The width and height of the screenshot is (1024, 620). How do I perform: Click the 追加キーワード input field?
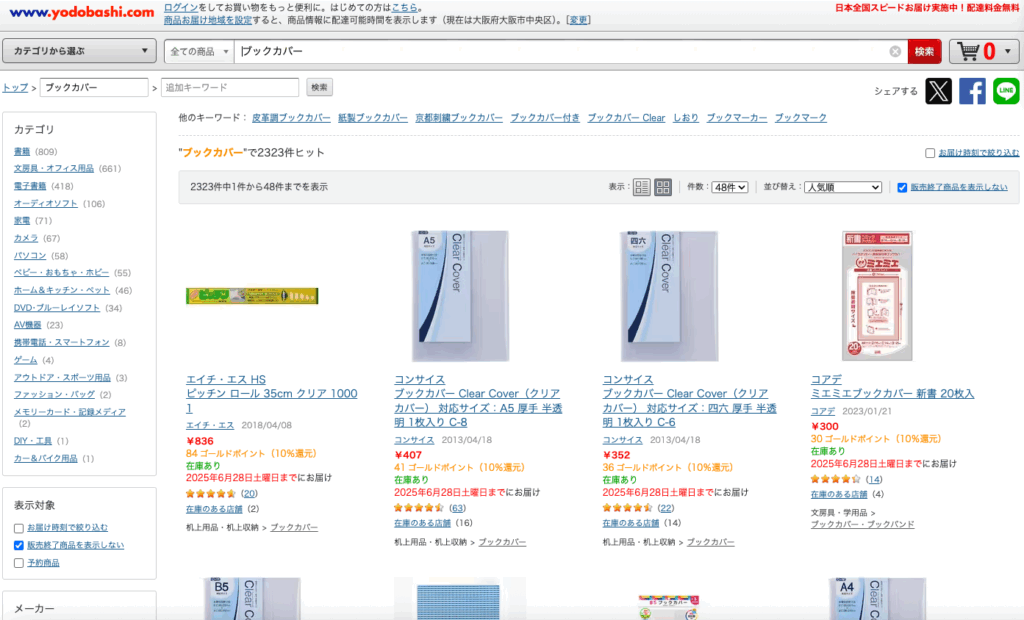(230, 88)
